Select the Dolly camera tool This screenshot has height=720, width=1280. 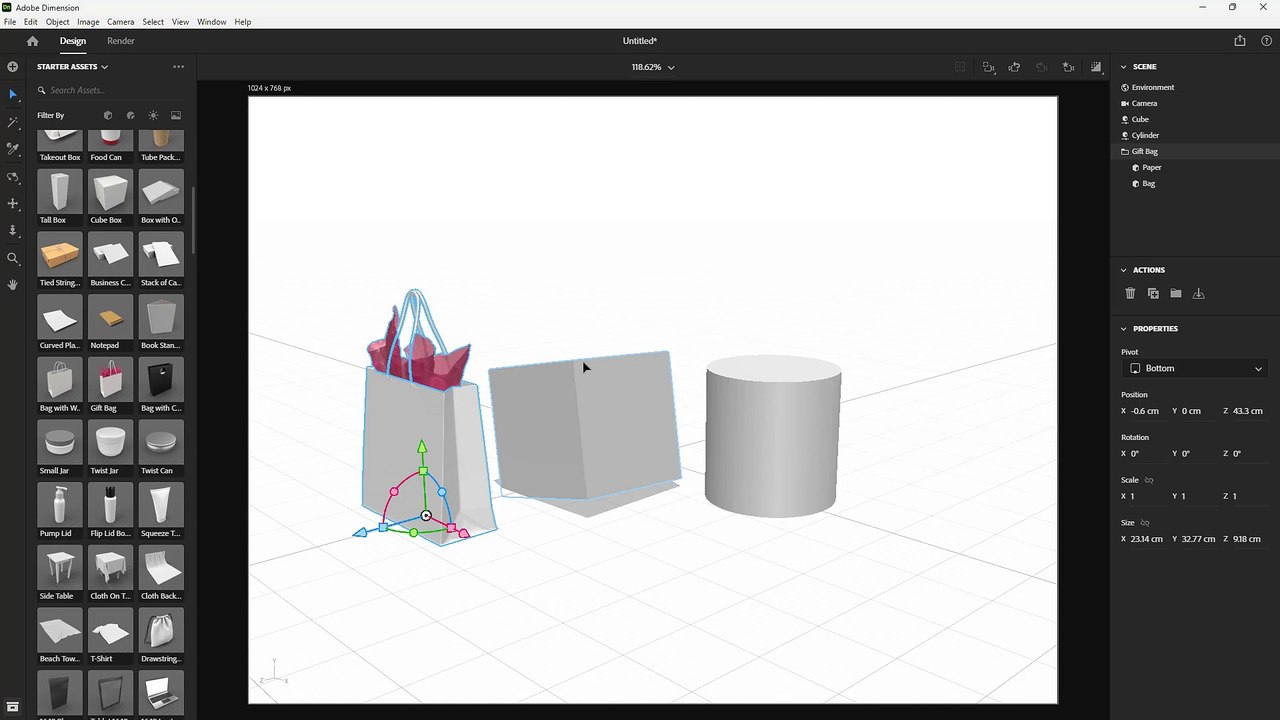[13, 231]
